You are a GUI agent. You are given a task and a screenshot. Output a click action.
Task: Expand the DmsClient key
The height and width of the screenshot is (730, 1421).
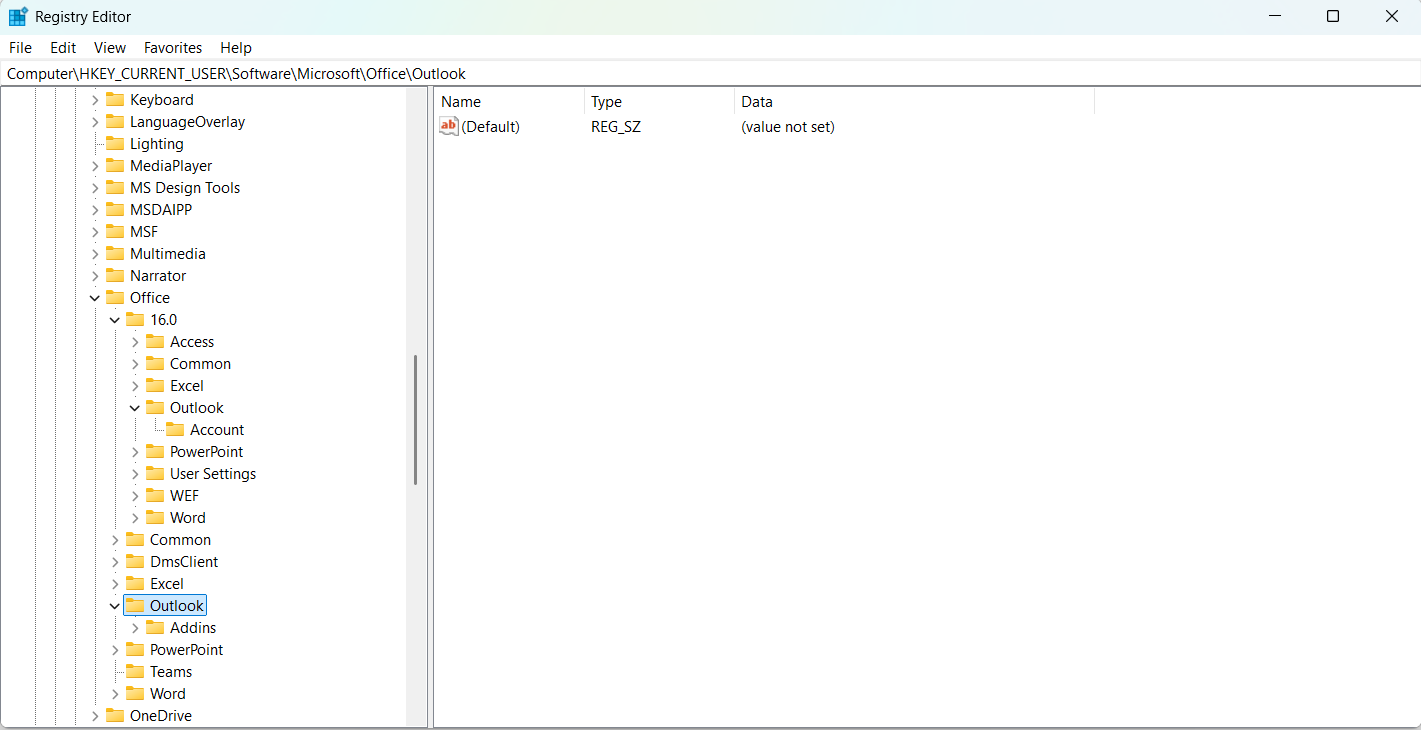[x=114, y=561]
